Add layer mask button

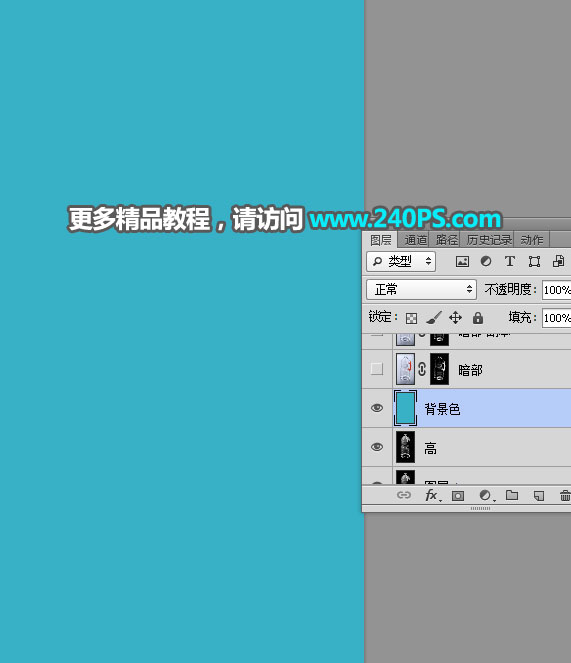458,496
